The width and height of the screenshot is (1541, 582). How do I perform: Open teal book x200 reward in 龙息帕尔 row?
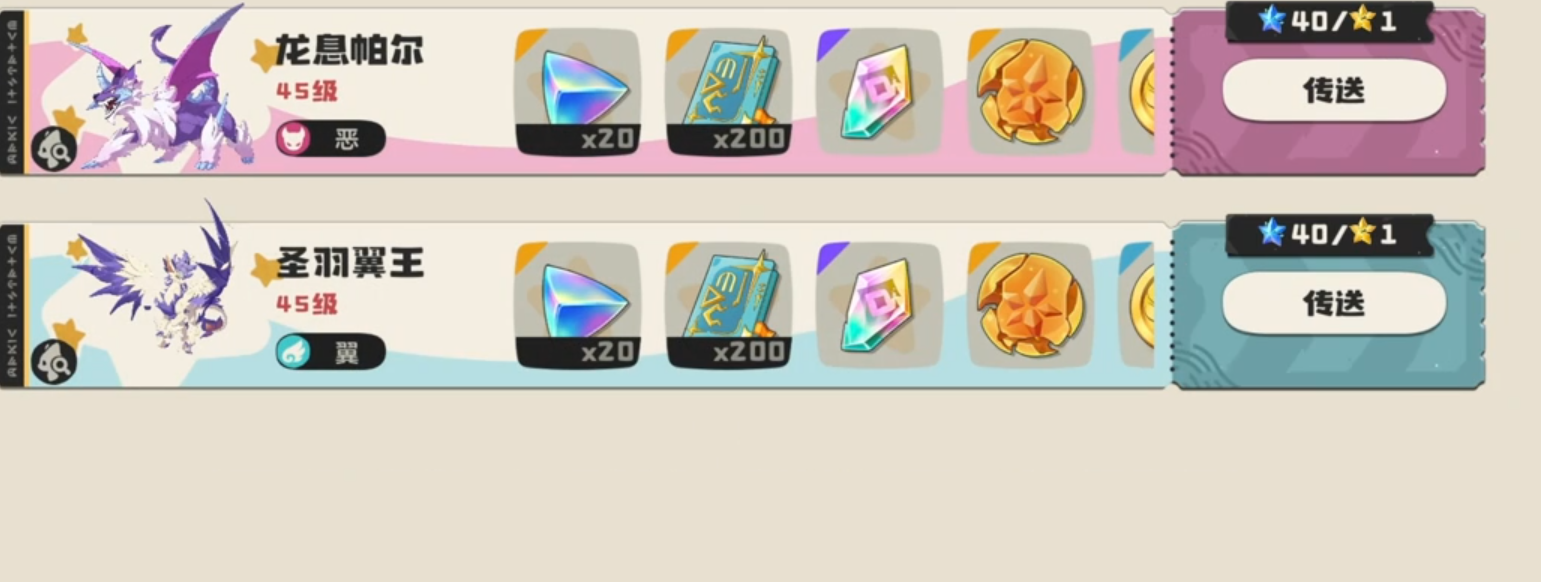(728, 92)
